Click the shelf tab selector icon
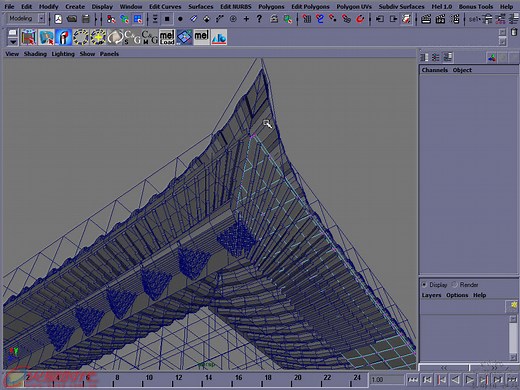 [x=12, y=33]
